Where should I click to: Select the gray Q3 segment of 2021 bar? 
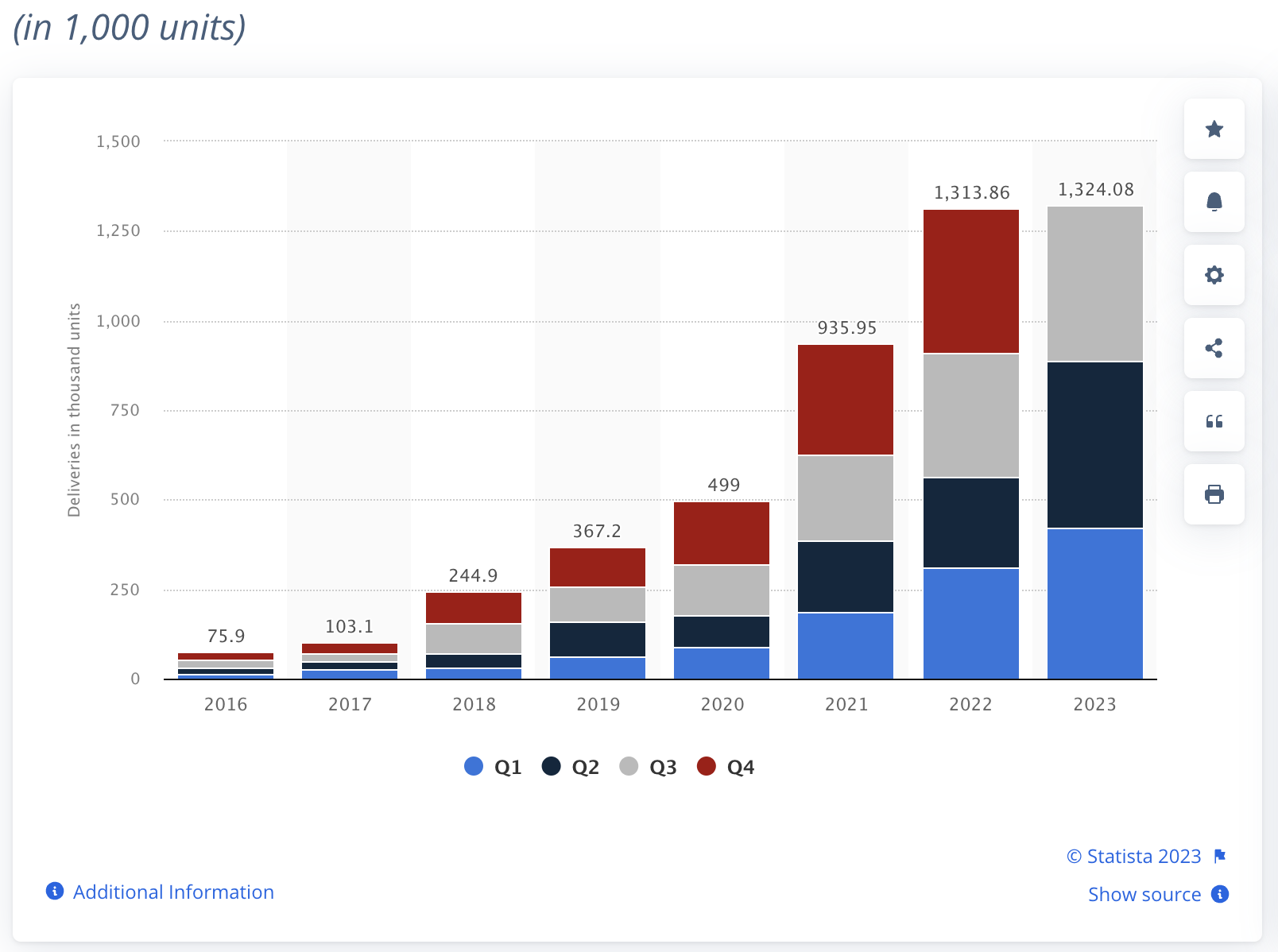click(x=846, y=497)
